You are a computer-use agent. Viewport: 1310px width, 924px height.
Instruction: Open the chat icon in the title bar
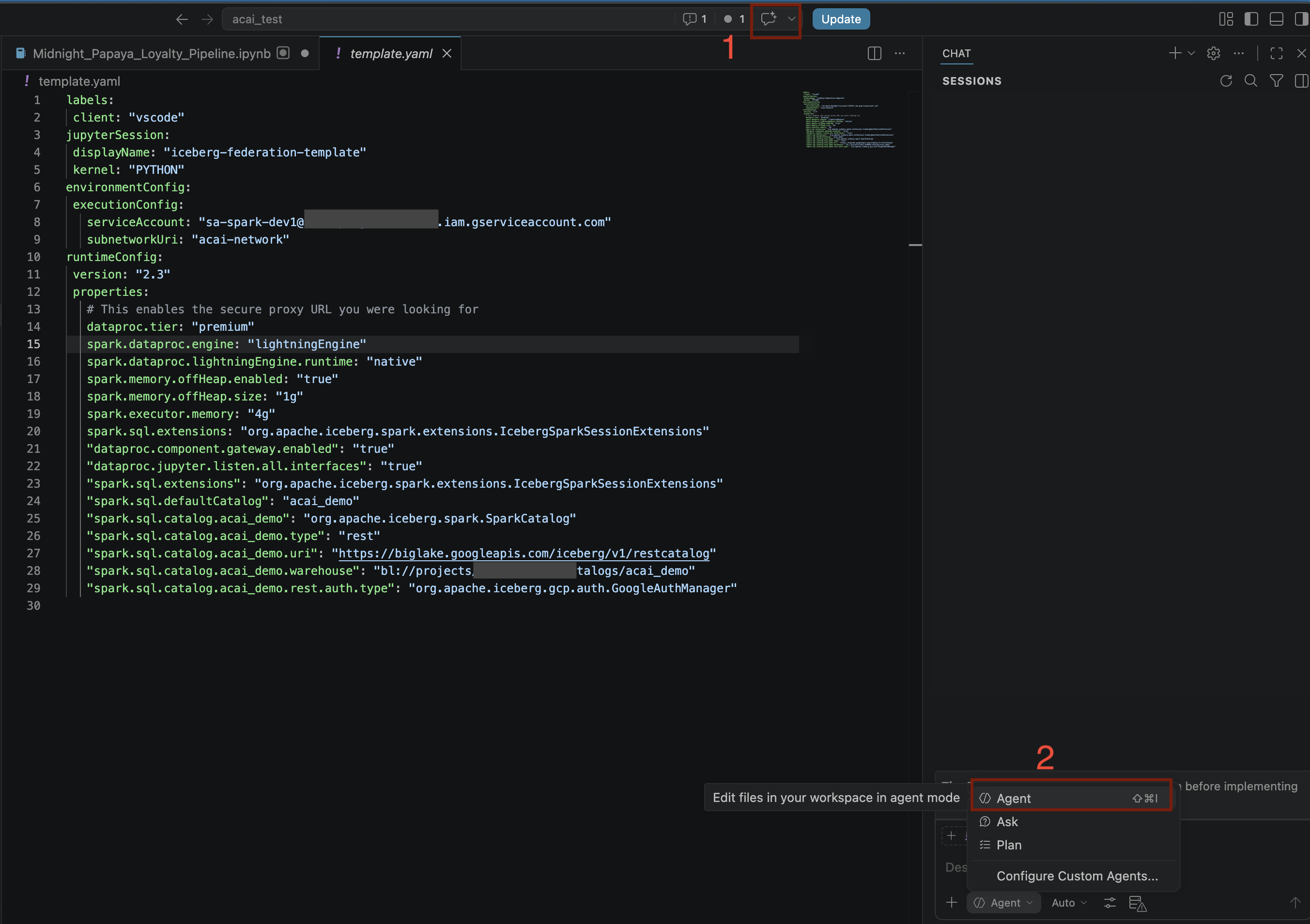pos(768,19)
